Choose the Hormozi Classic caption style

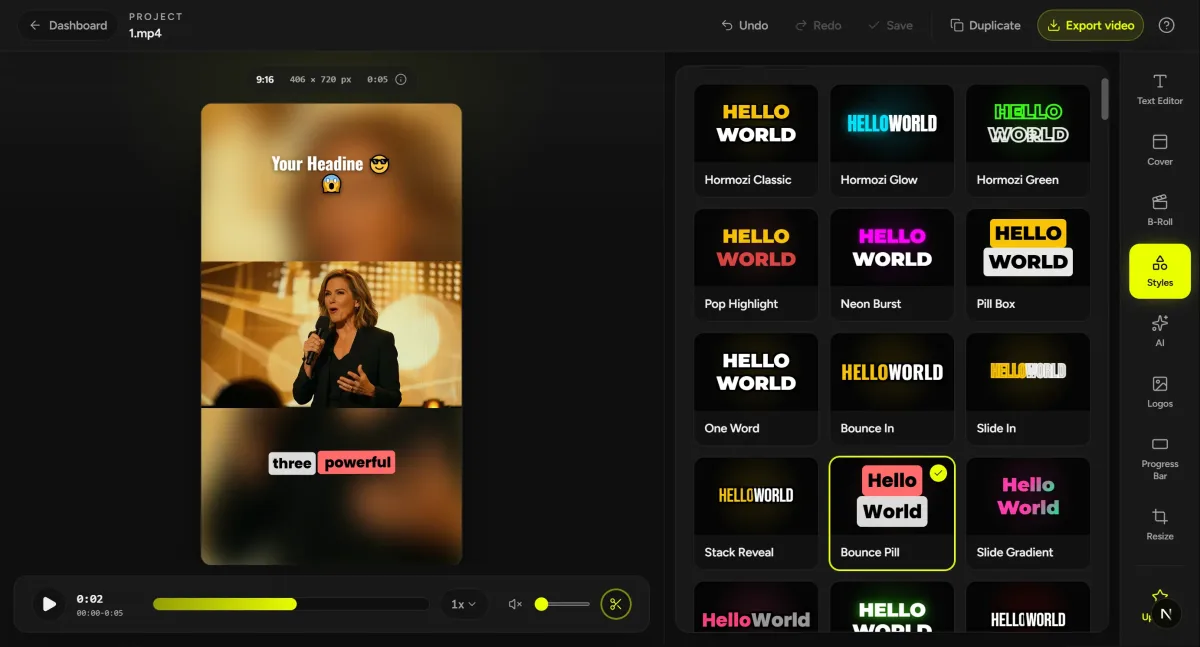(756, 140)
